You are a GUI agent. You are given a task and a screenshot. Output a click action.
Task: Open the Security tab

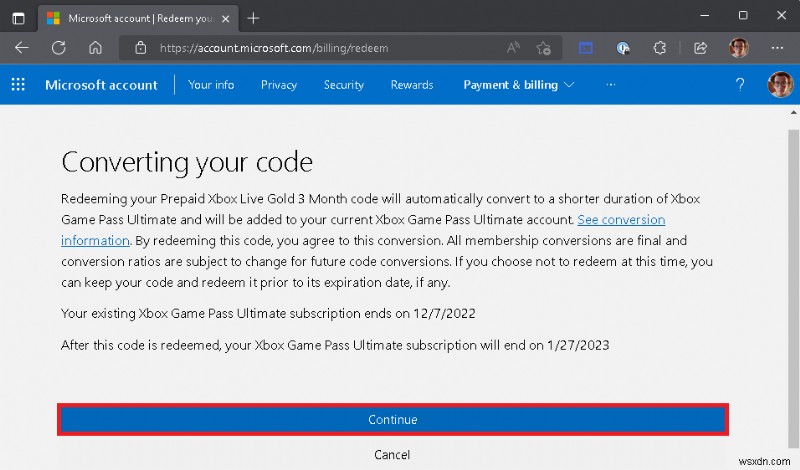click(x=344, y=85)
